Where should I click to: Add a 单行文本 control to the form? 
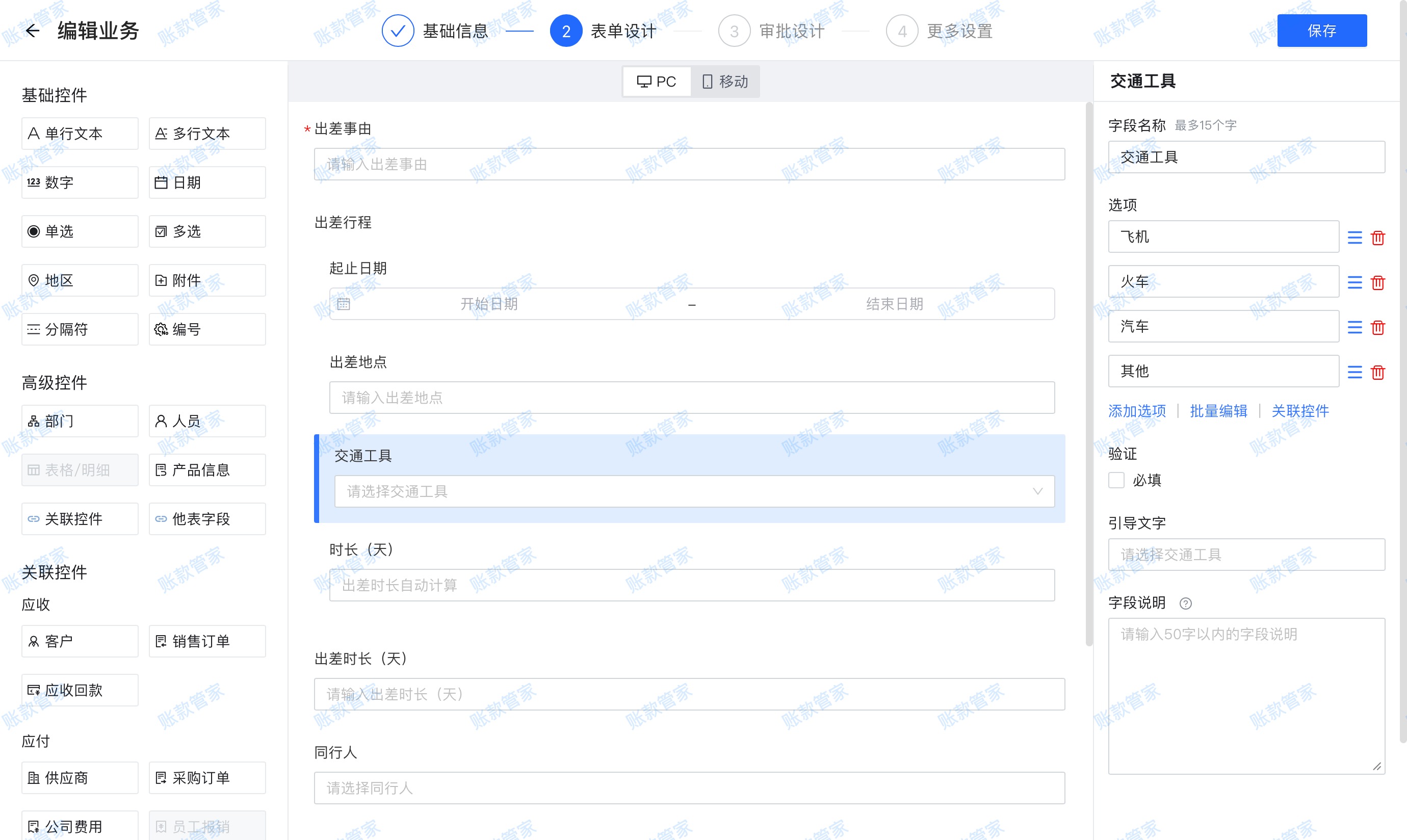pos(79,133)
